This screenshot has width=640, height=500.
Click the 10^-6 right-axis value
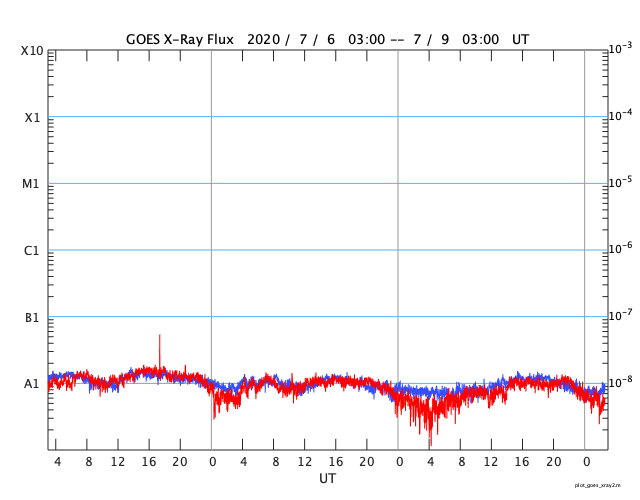tap(621, 248)
